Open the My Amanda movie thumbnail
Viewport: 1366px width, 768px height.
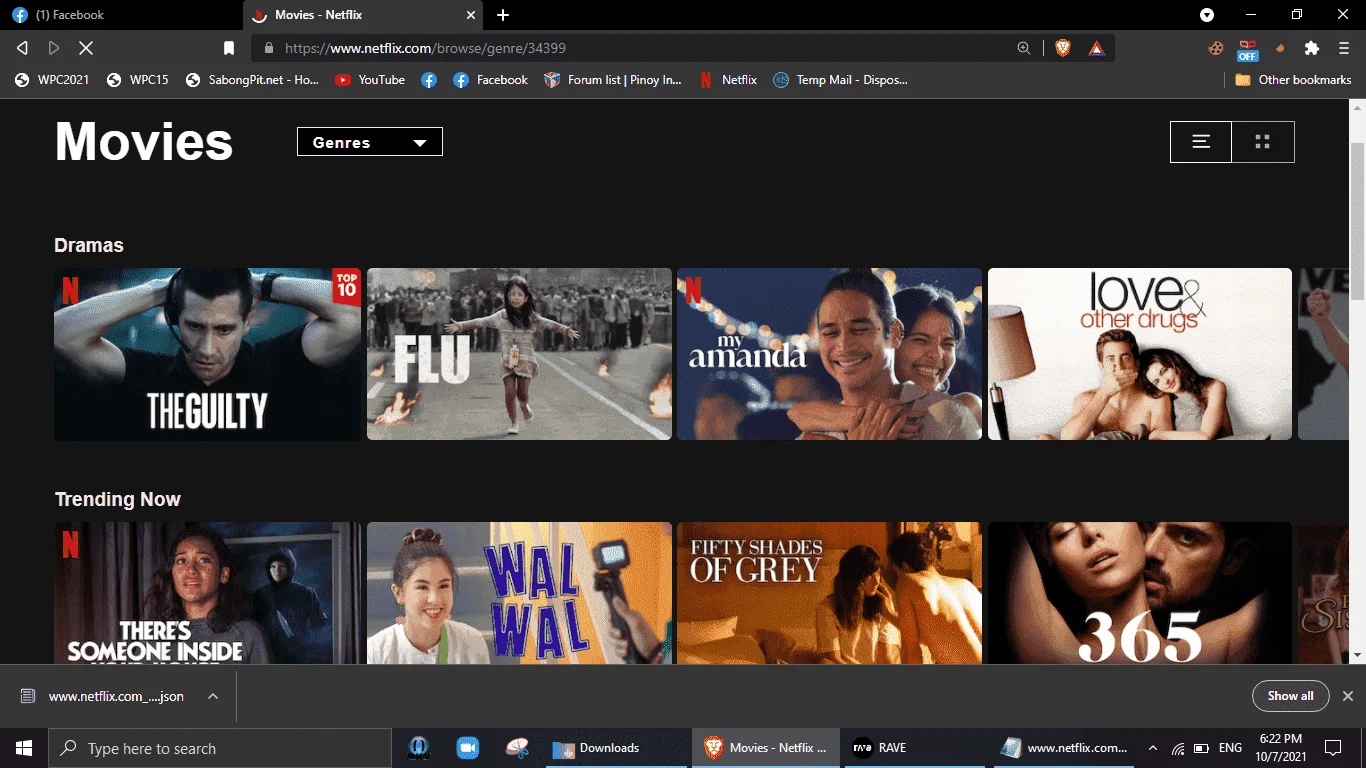point(829,354)
